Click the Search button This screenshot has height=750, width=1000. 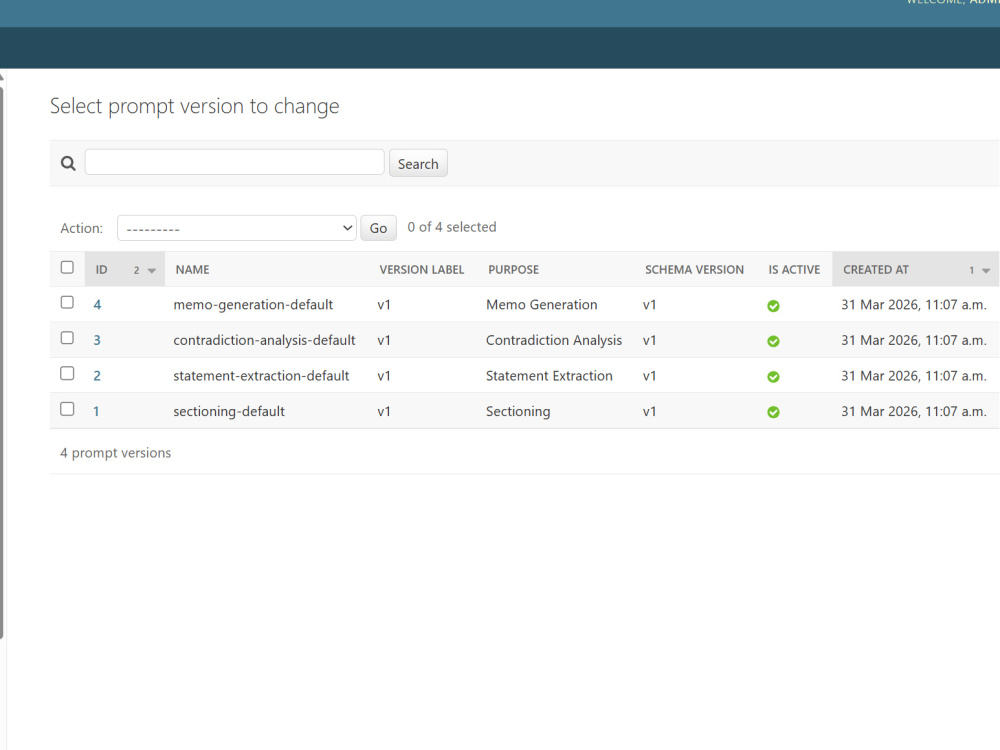click(418, 163)
